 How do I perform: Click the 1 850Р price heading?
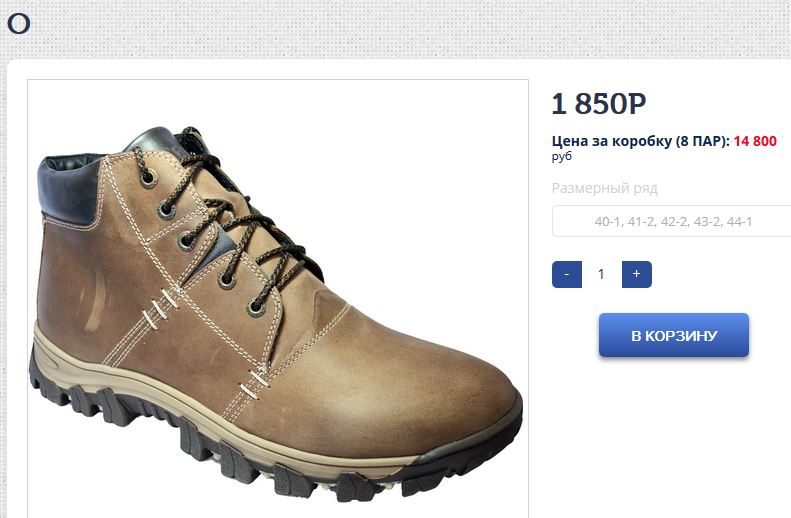[599, 104]
